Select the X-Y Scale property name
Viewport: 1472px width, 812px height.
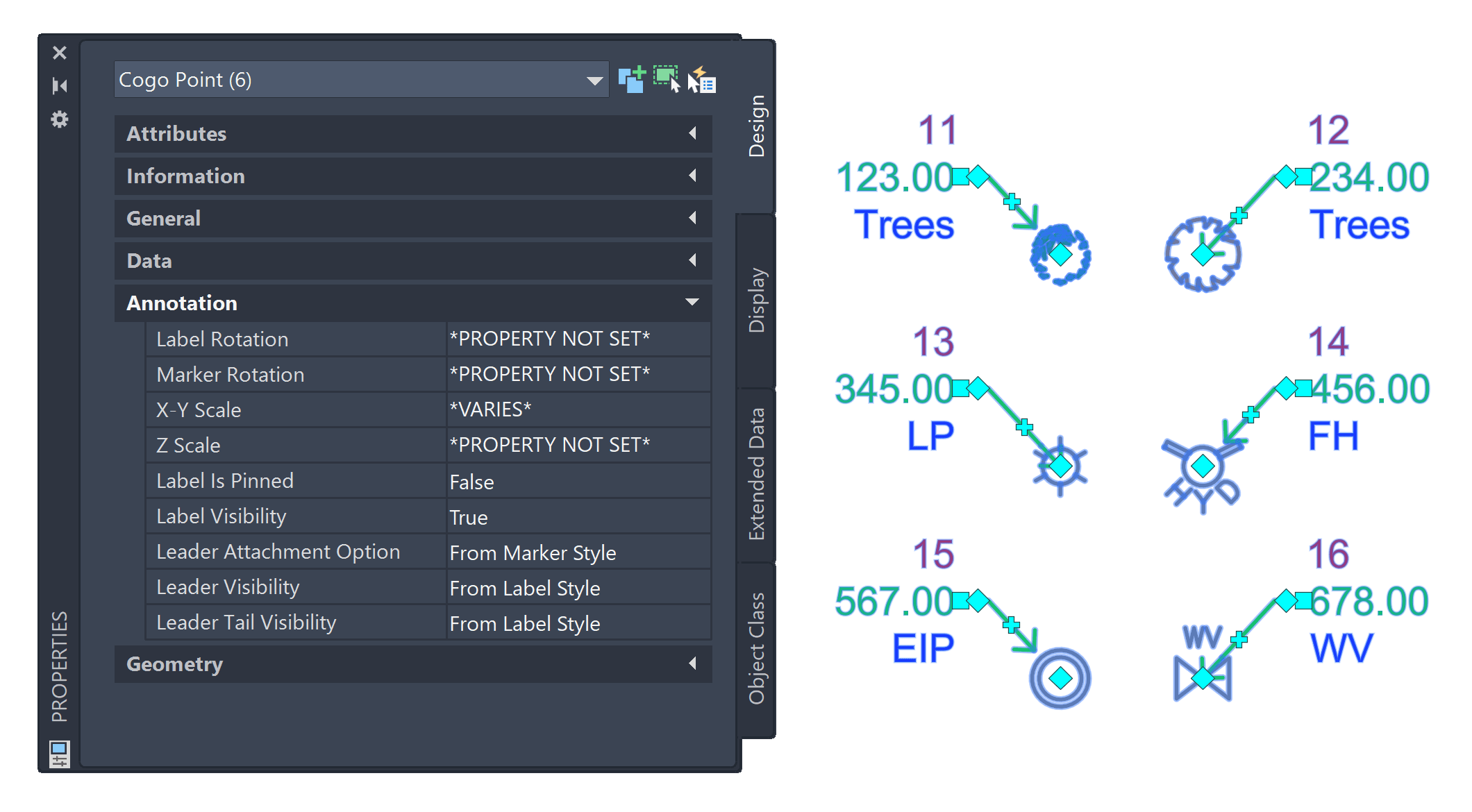(199, 409)
